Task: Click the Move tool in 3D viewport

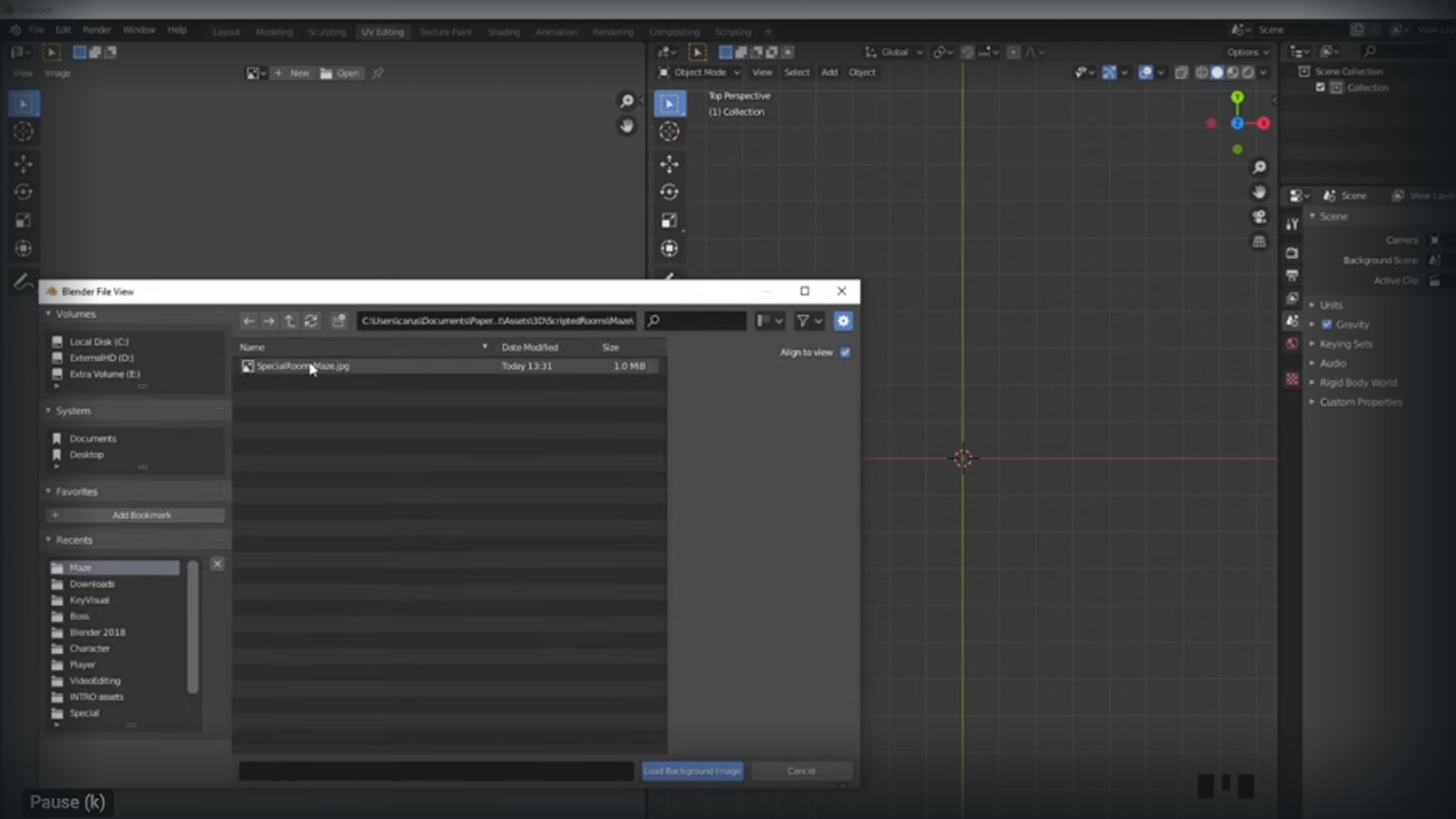Action: (669, 164)
